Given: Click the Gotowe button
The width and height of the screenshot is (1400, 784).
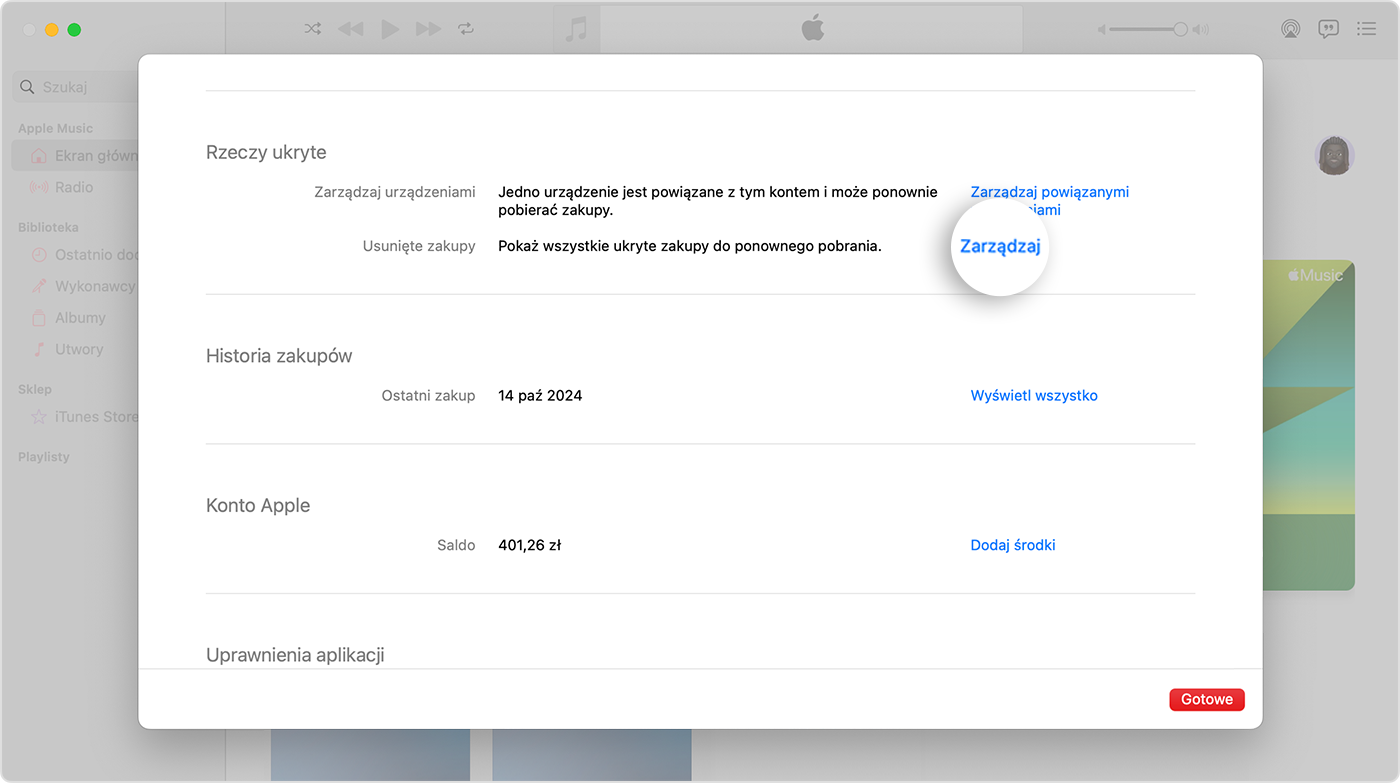Looking at the screenshot, I should coord(1207,699).
